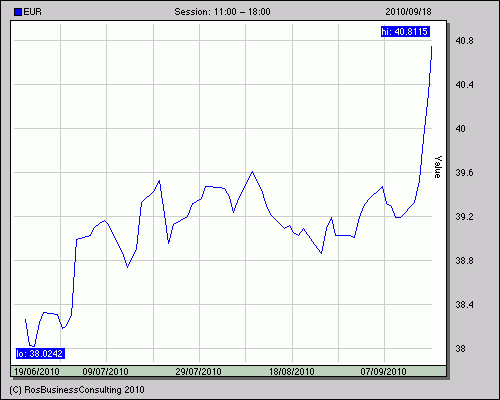
Task: Click the 38.4 value axis label
Action: pos(464,305)
